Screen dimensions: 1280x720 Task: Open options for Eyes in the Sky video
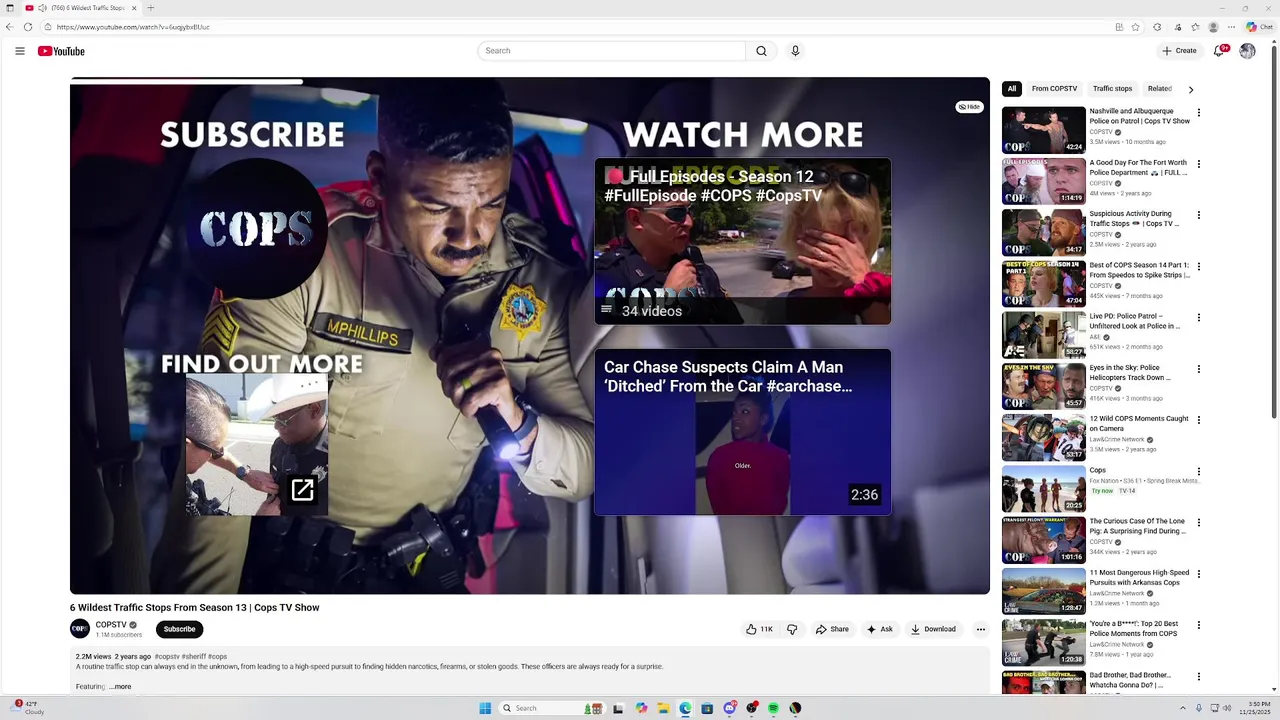[x=1199, y=369]
